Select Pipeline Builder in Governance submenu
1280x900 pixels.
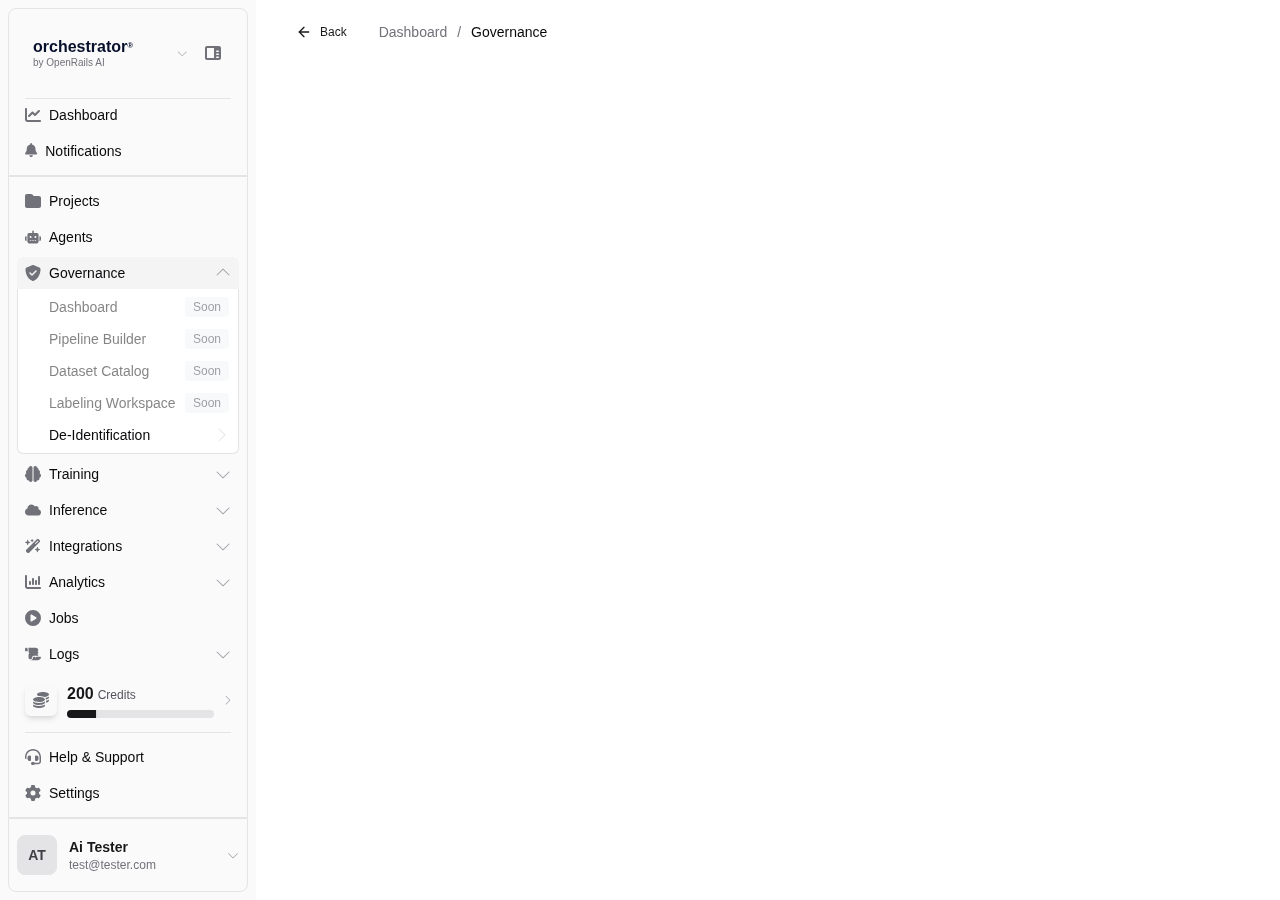point(97,339)
